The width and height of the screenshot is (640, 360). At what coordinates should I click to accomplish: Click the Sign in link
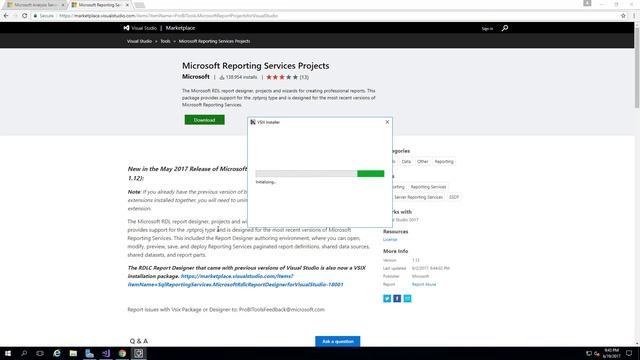487,29
